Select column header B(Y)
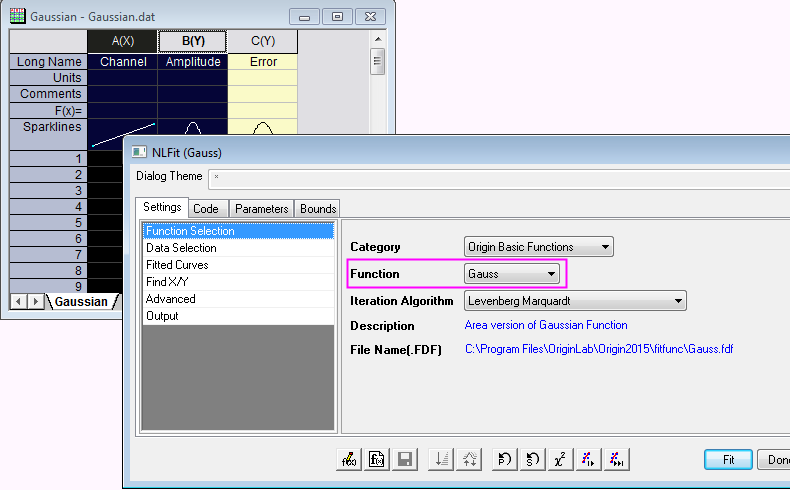The image size is (790, 490). 193,41
